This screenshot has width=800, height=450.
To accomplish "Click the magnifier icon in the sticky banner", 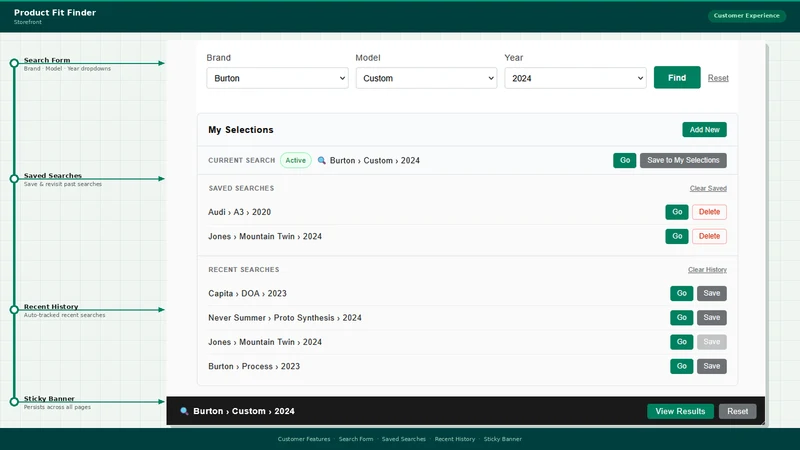I will pos(184,411).
